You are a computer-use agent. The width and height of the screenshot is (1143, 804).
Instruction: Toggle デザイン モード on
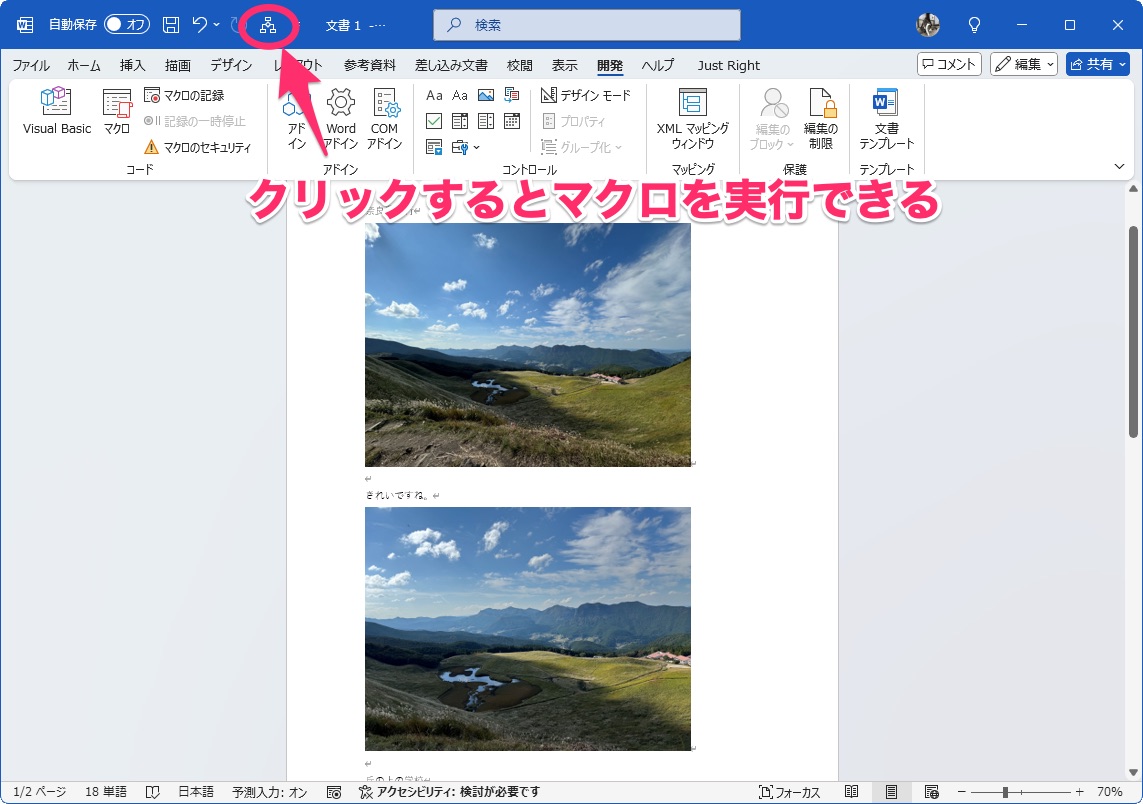(583, 94)
